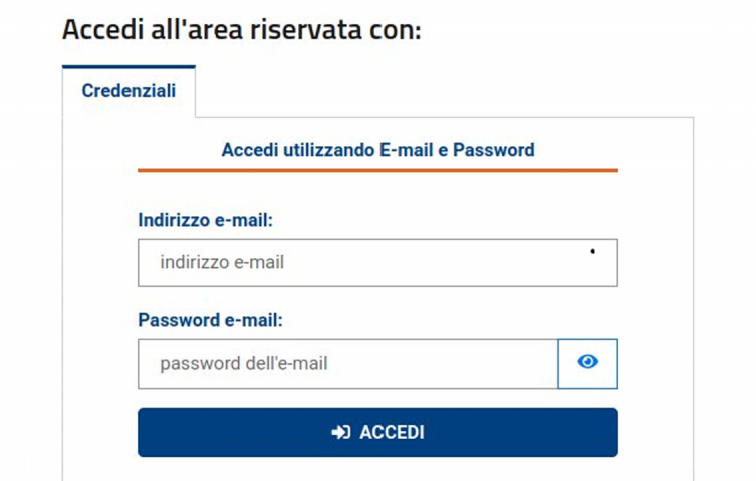Click the 'password dell'e-mail' placeholder text
Viewport: 756px width, 481px height.
pos(243,364)
